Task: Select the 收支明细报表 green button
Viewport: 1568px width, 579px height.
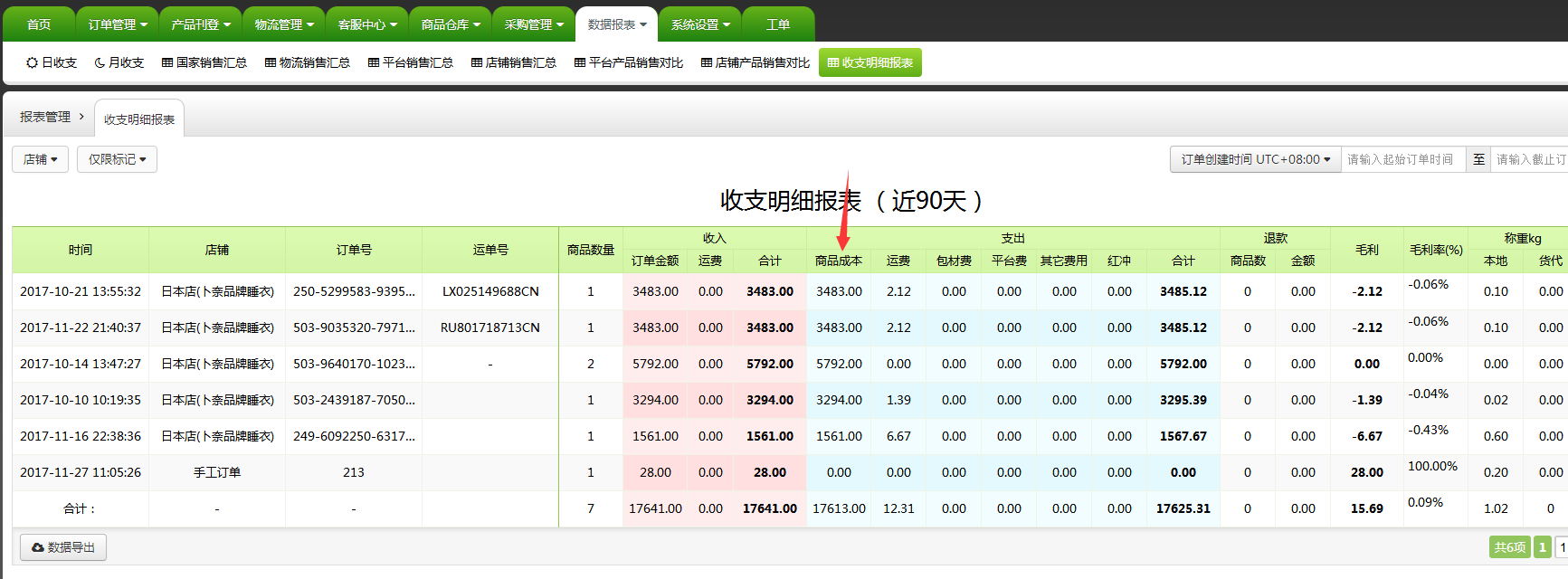Action: (x=870, y=62)
